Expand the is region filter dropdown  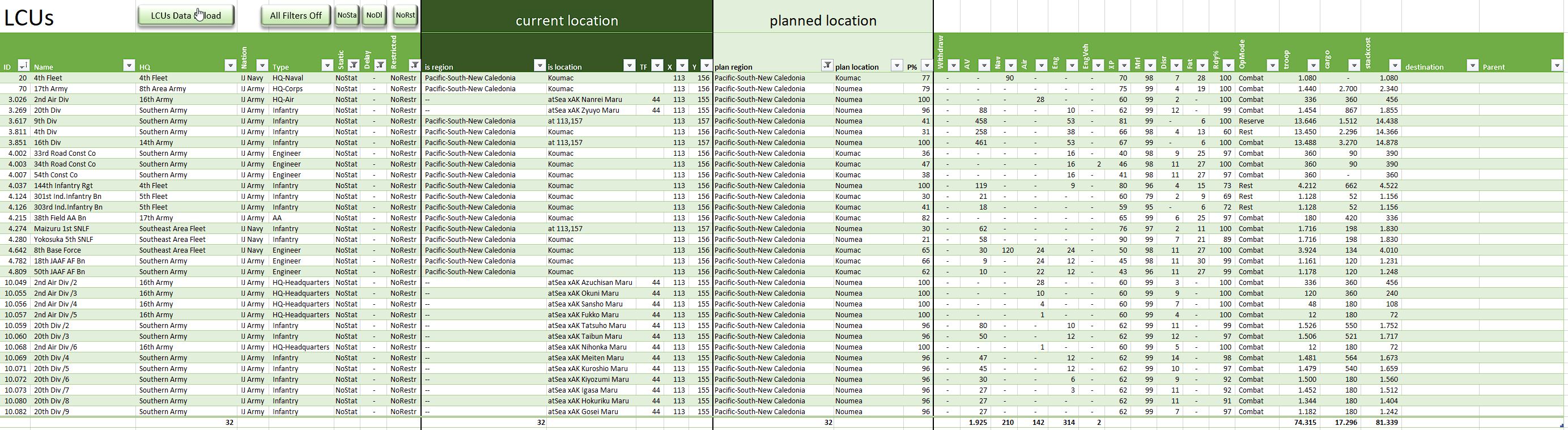tap(539, 66)
